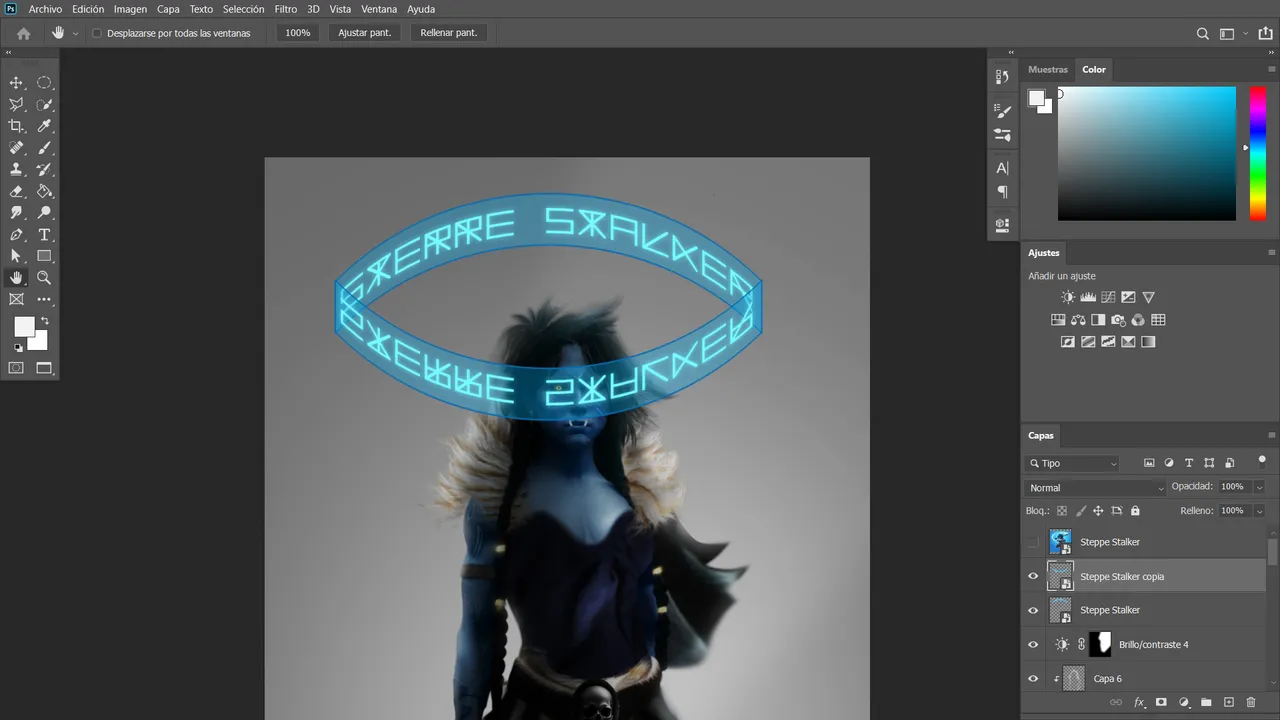Toggle lock image pixels
This screenshot has width=1280, height=720.
pos(1081,510)
